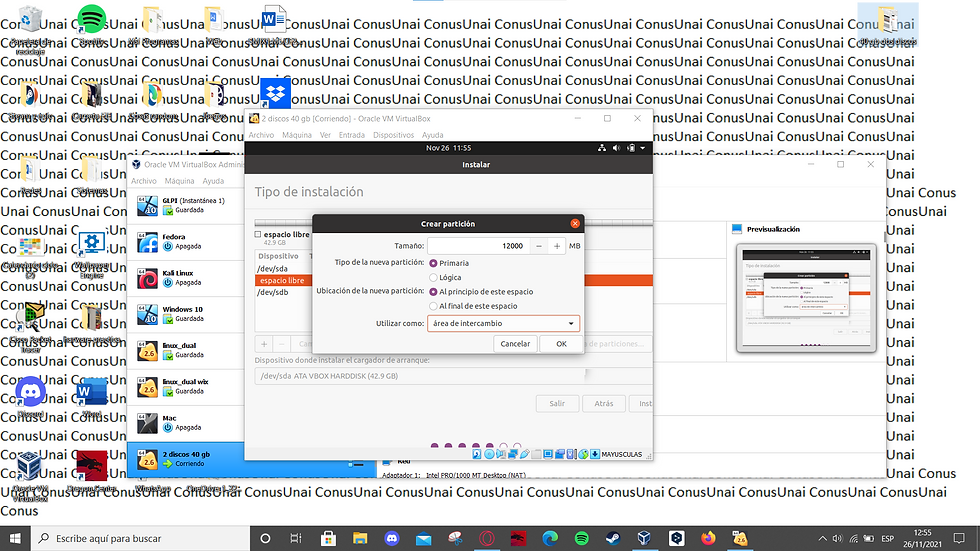980x551 pixels.
Task: Open Archivo menu in running VM window
Action: tap(261, 135)
